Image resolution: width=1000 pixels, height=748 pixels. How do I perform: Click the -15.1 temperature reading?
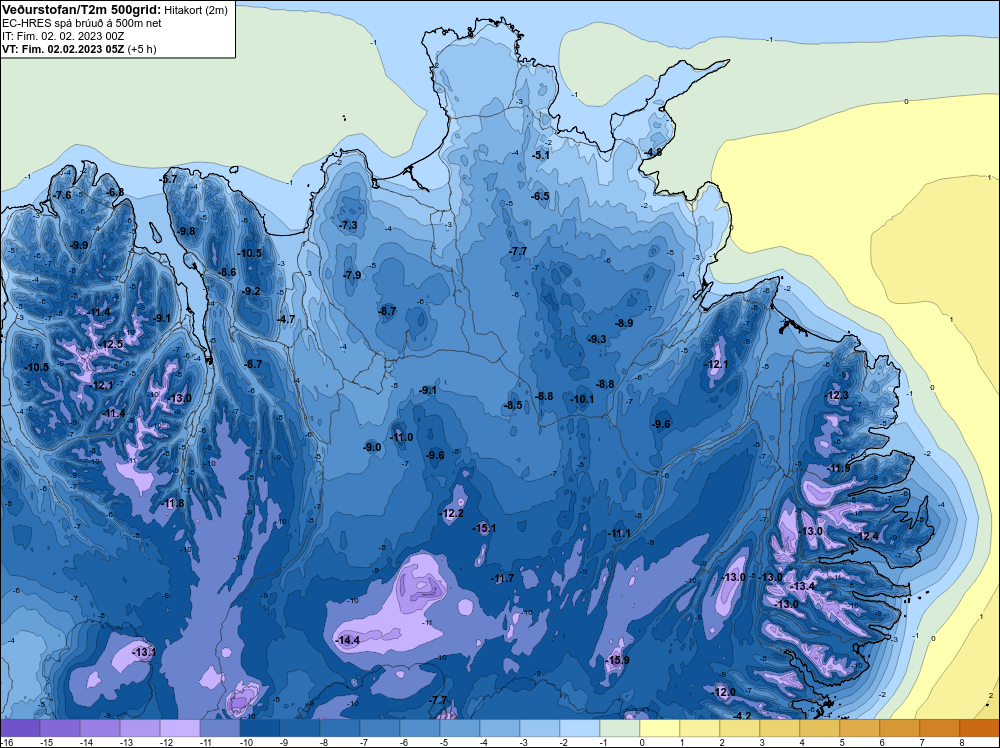pos(485,529)
